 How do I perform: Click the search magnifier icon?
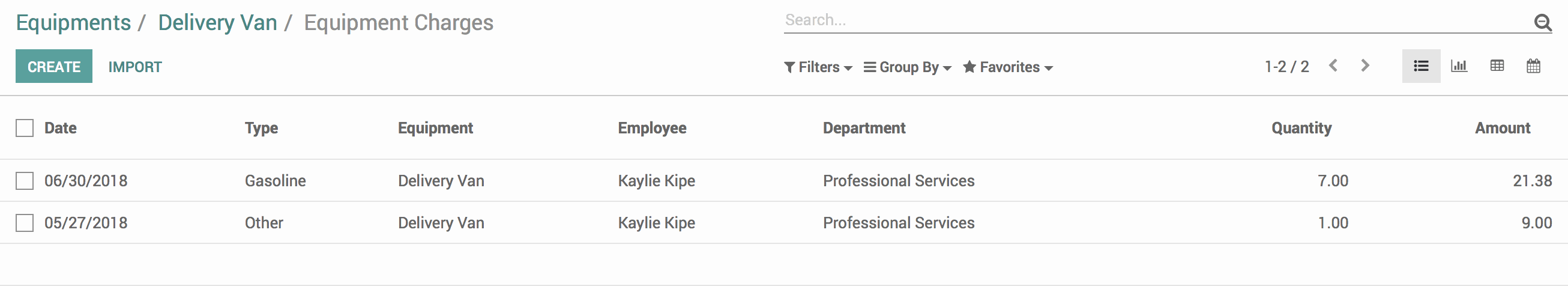point(1542,23)
